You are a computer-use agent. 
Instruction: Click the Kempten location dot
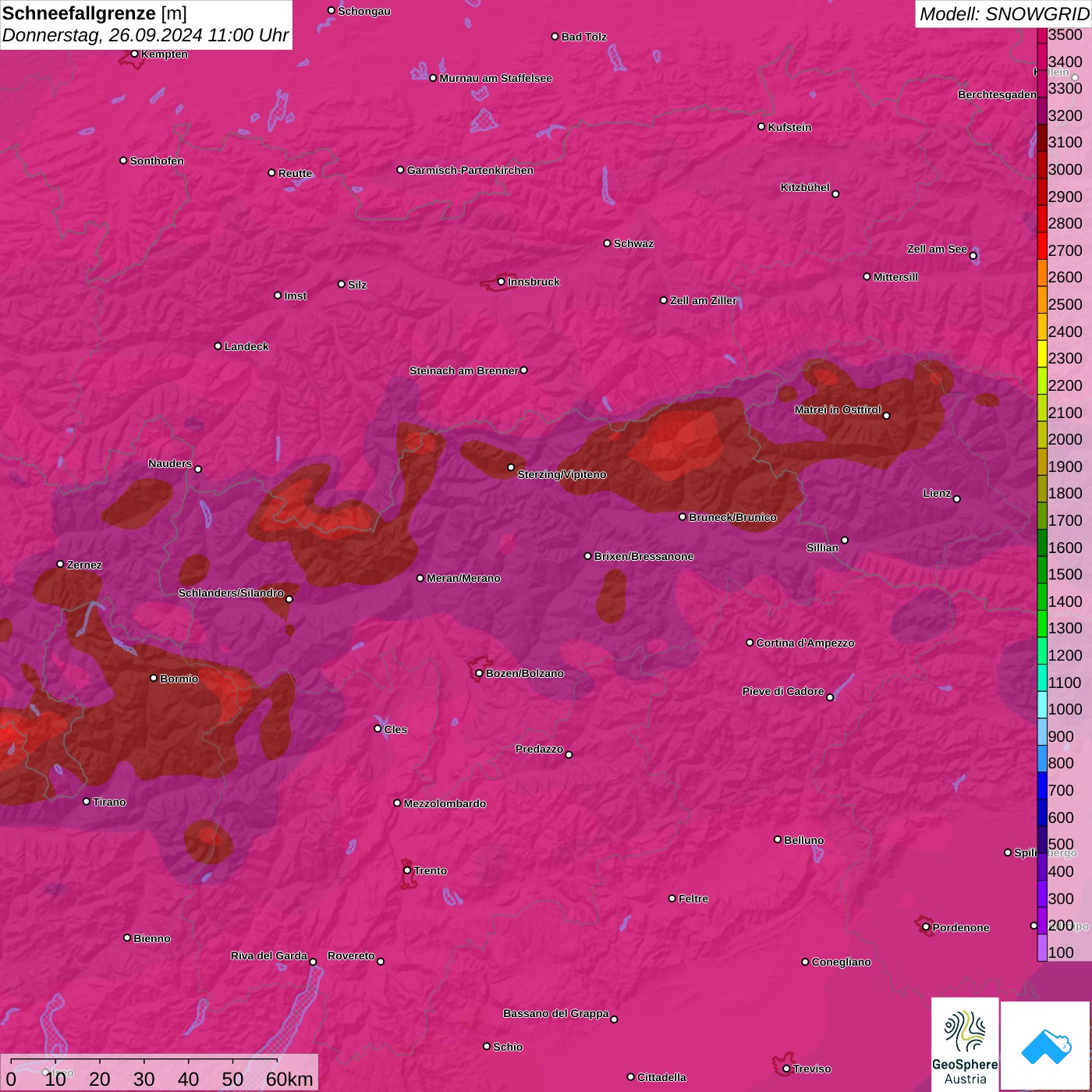135,54
